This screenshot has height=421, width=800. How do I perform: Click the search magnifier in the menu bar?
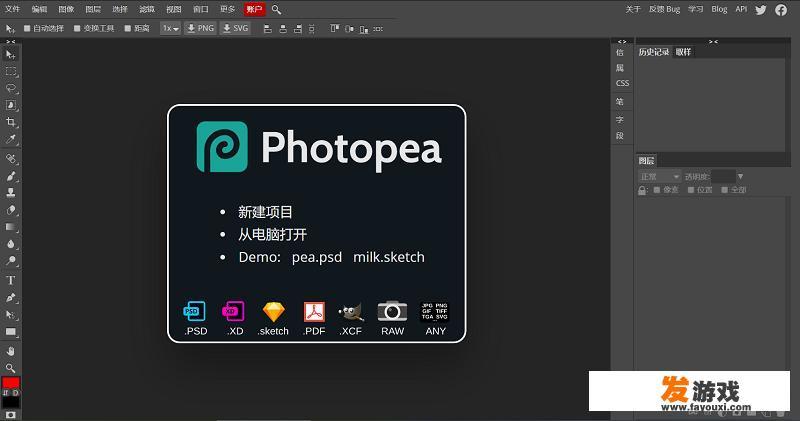(276, 9)
